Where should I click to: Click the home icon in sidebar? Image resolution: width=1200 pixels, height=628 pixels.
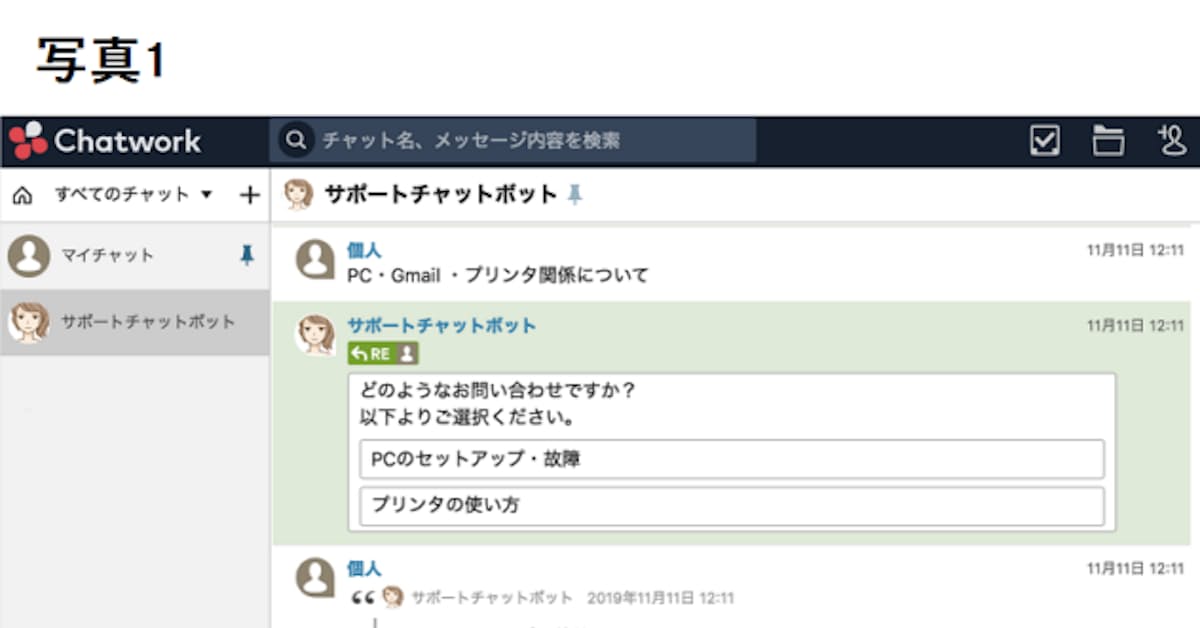tap(22, 195)
